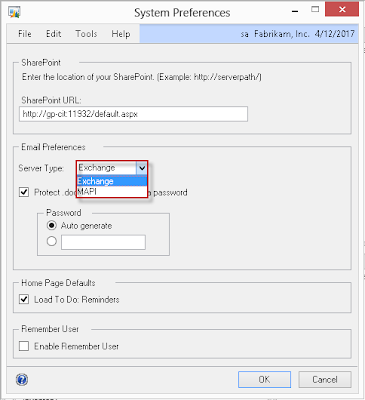Click the System Preferences window app icon
Screen dimensions: 365x400
[15, 12]
